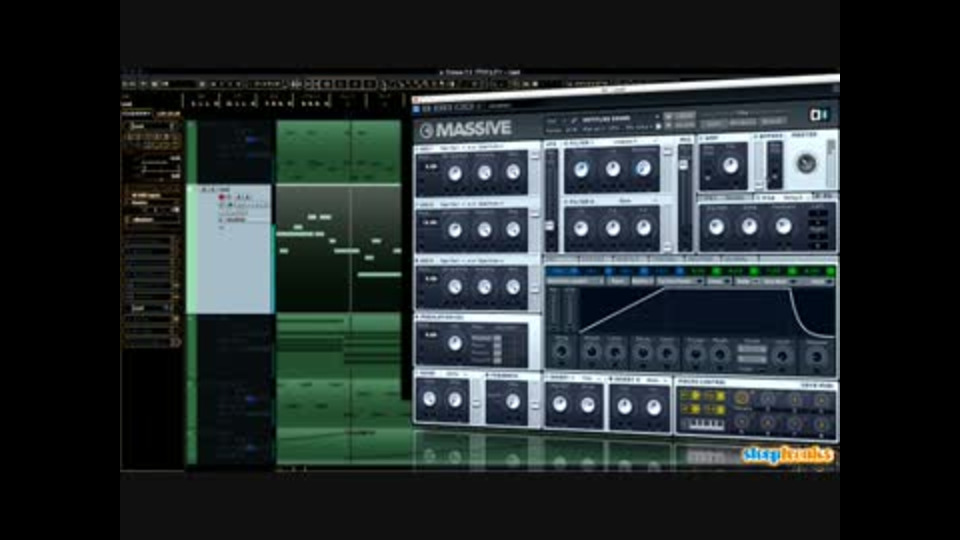Switch to Browser view button
The width and height of the screenshot is (960, 540).
[773, 121]
